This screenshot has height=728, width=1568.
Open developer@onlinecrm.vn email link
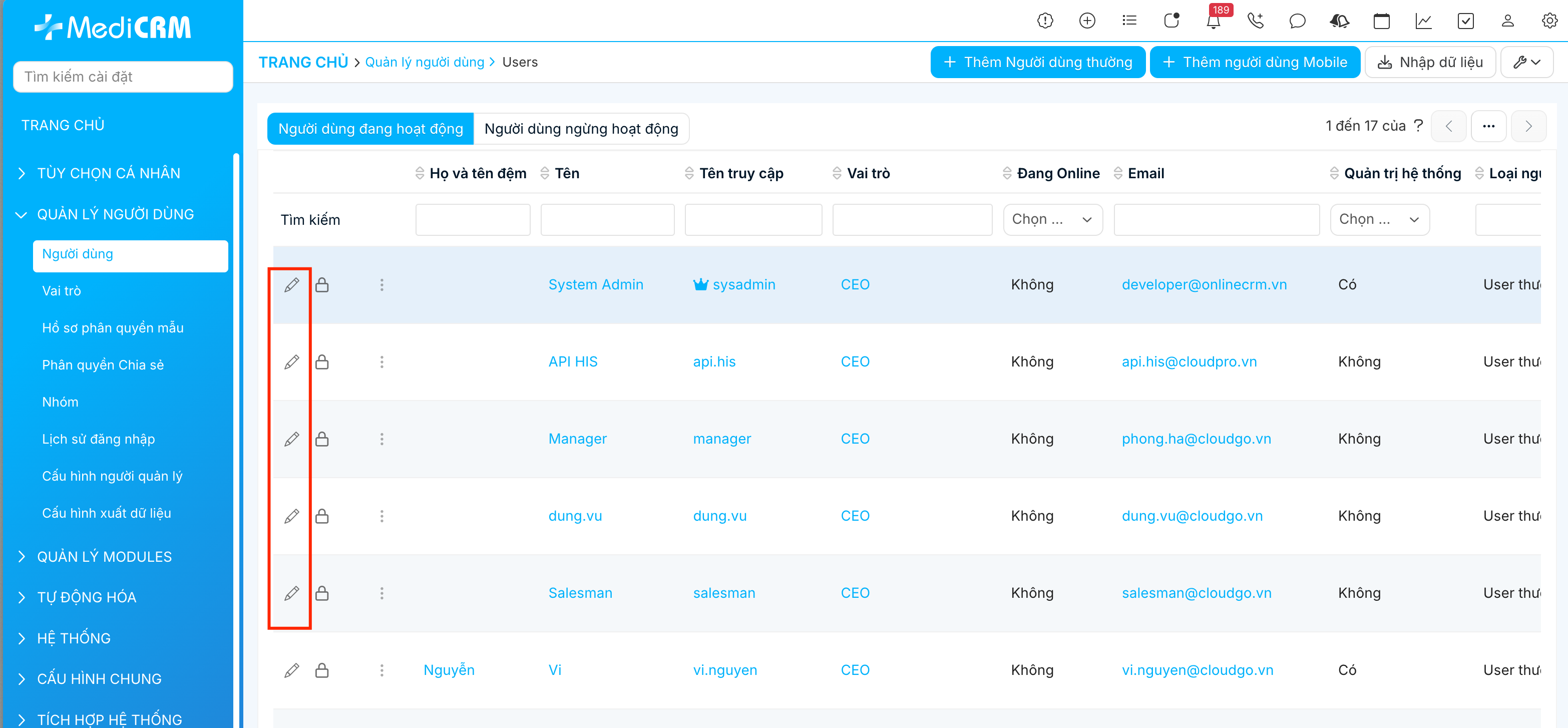[x=1204, y=285]
